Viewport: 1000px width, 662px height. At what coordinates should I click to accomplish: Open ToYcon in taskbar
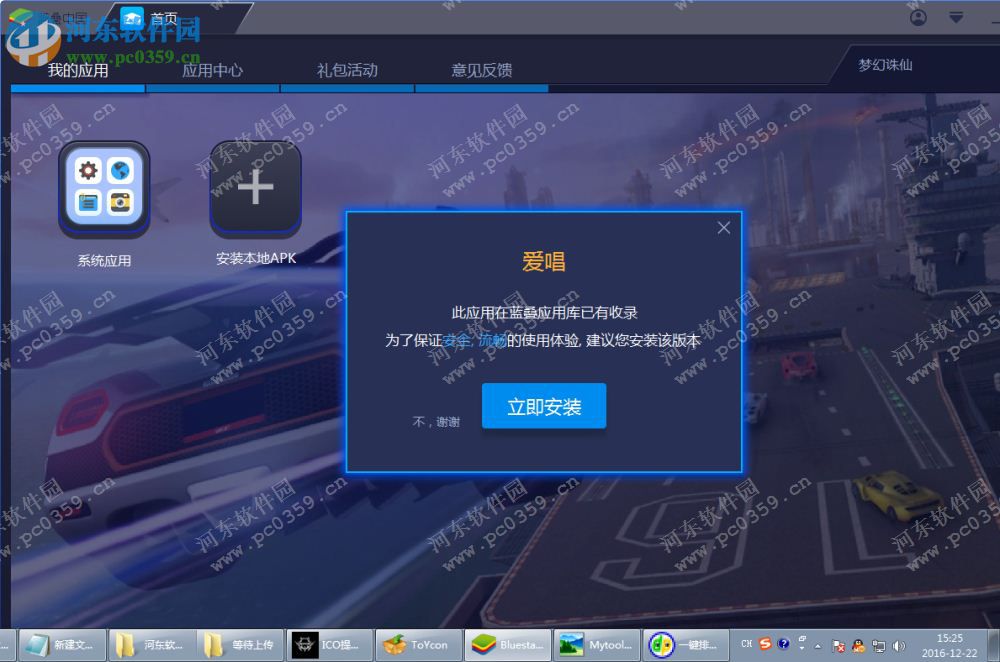pyautogui.click(x=419, y=645)
